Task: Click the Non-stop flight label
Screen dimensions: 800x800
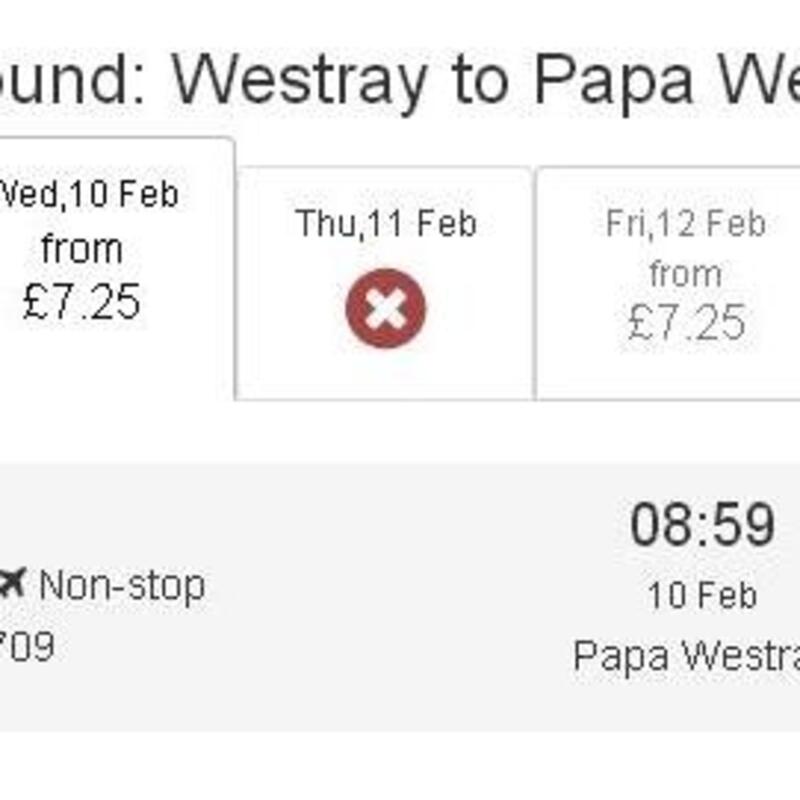Action: click(122, 586)
